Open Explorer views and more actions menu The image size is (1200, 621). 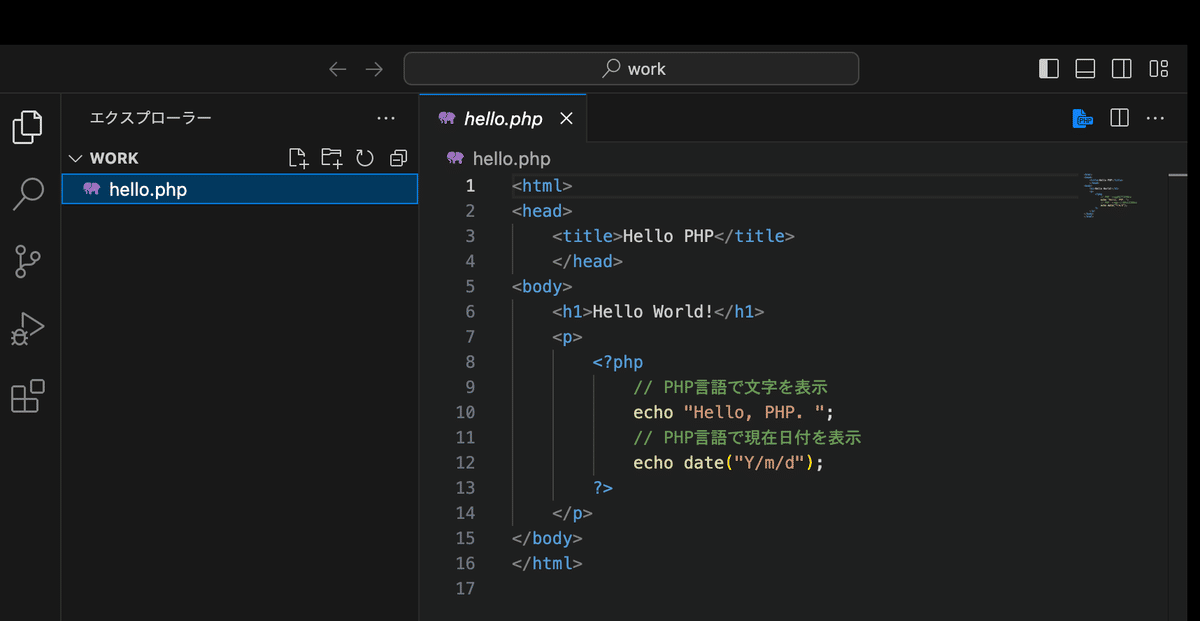(x=386, y=118)
